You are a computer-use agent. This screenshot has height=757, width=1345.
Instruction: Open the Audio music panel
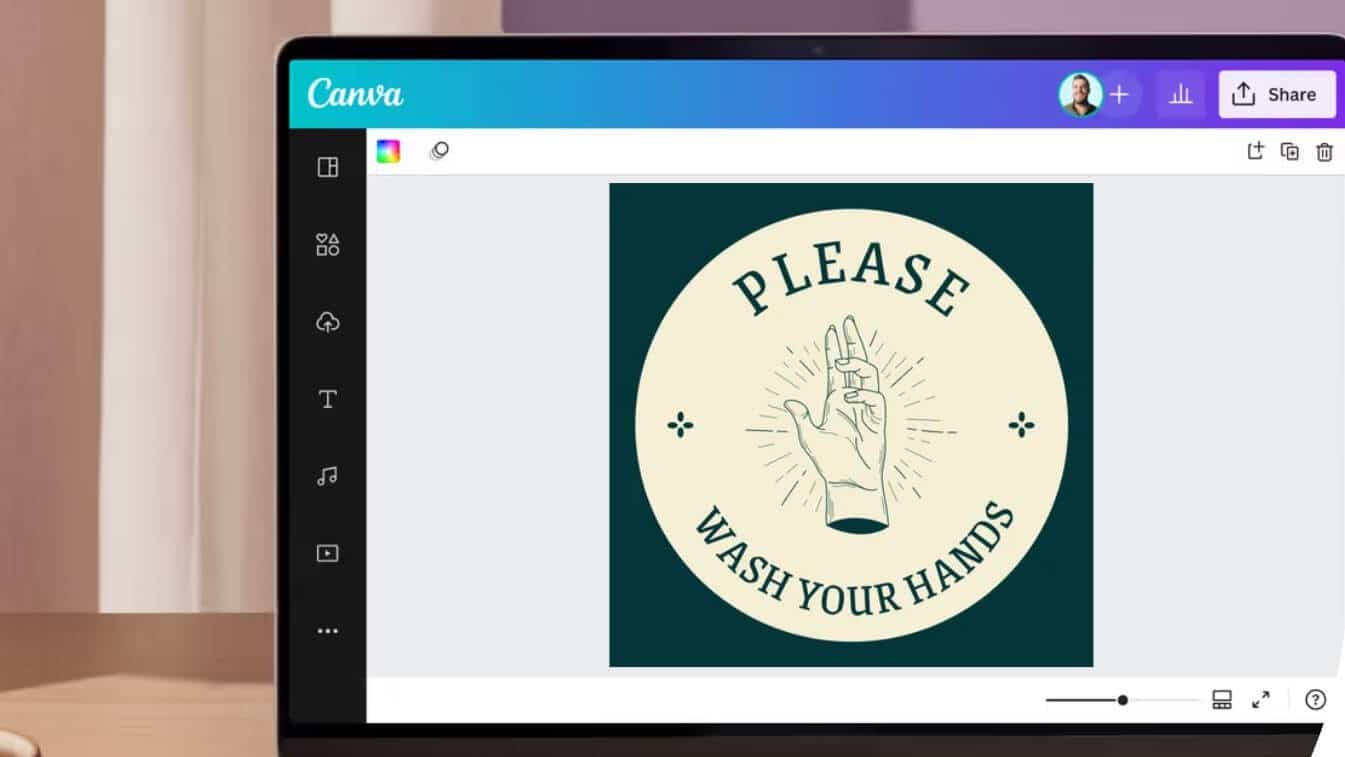pyautogui.click(x=327, y=476)
